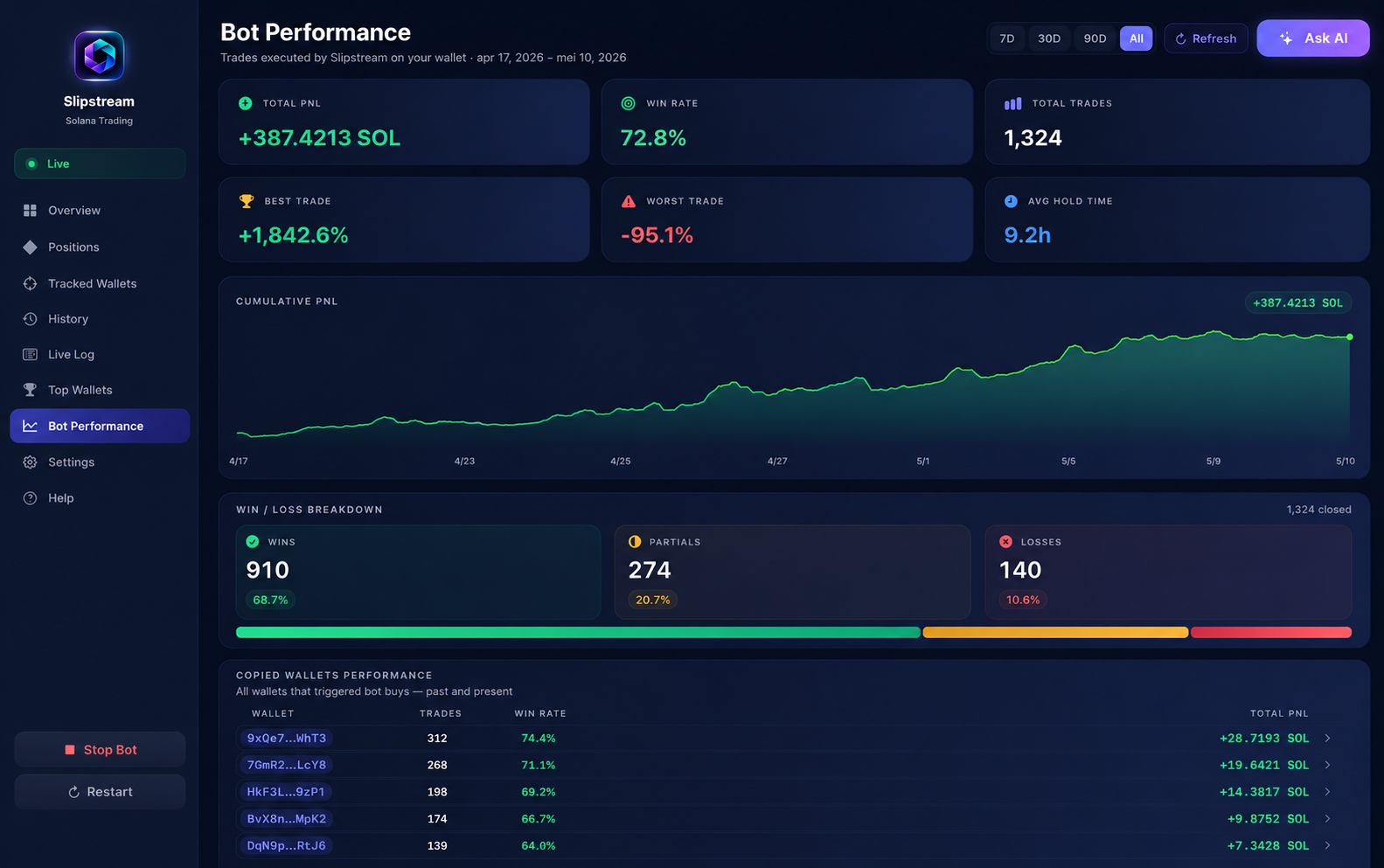Click the Stop Bot red square icon
Viewport: 1384px width, 868px height.
[x=70, y=750]
